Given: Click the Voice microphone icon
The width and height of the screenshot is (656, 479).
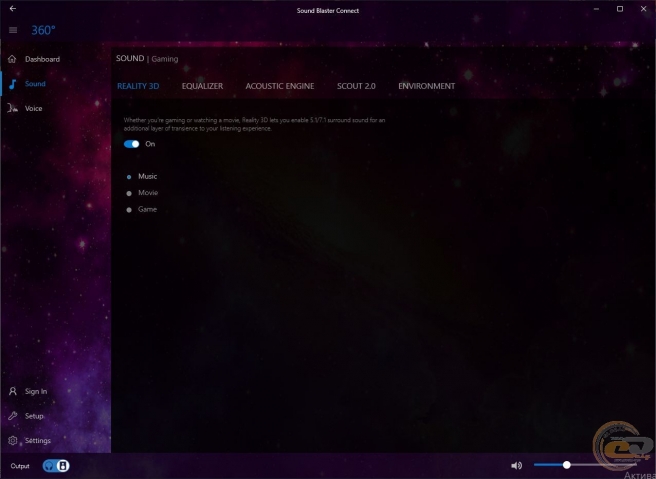Looking at the screenshot, I should [13, 108].
